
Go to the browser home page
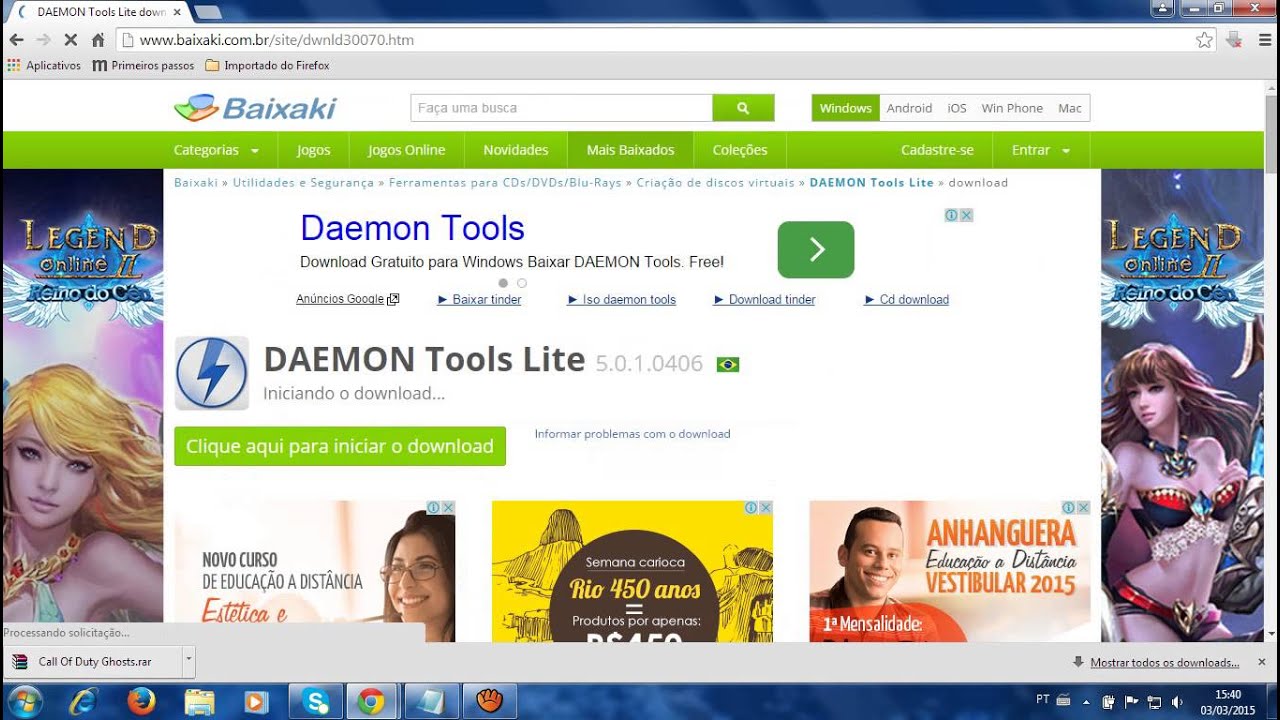click(x=98, y=40)
